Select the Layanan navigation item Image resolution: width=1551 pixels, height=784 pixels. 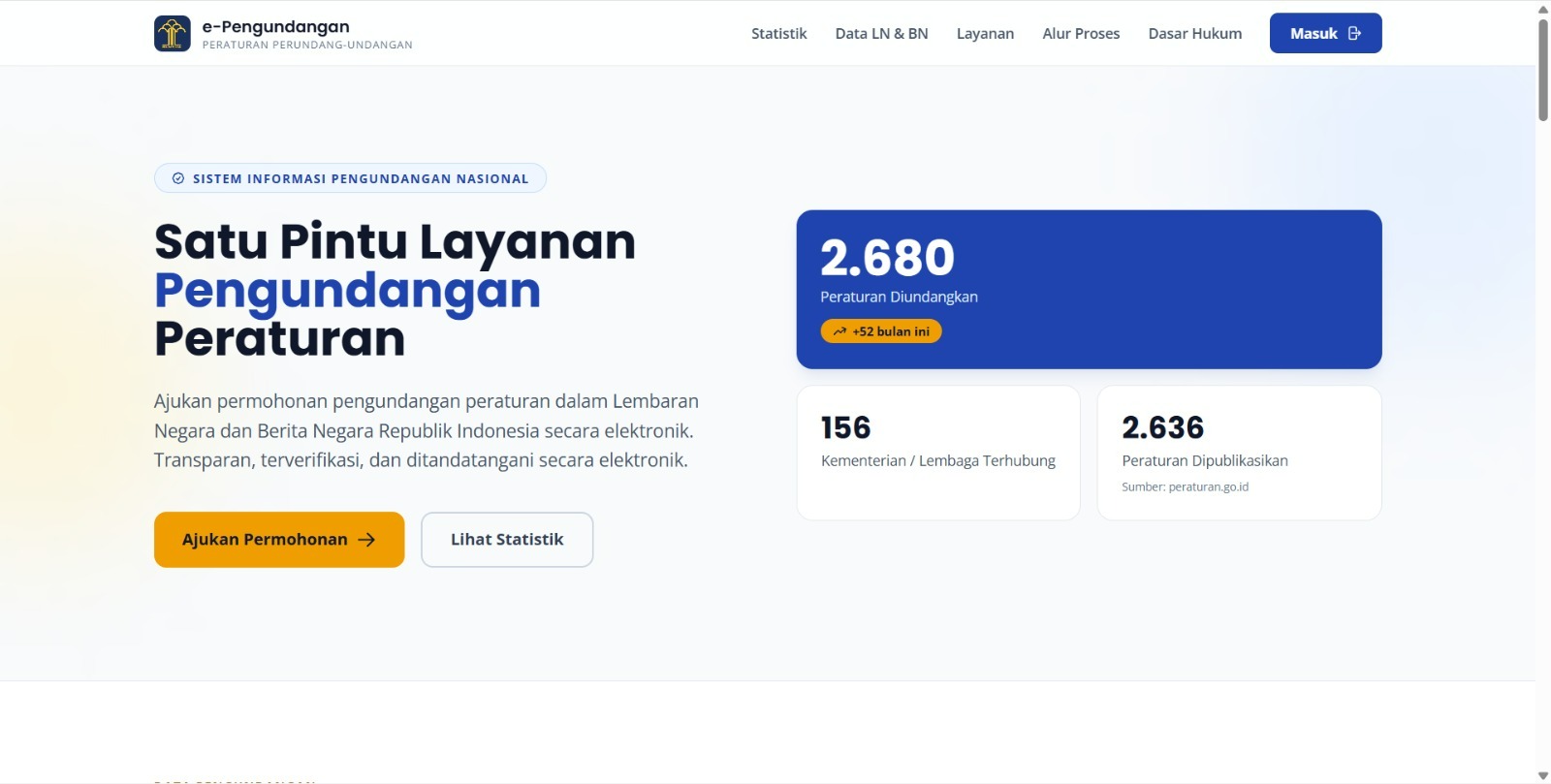pyautogui.click(x=985, y=33)
